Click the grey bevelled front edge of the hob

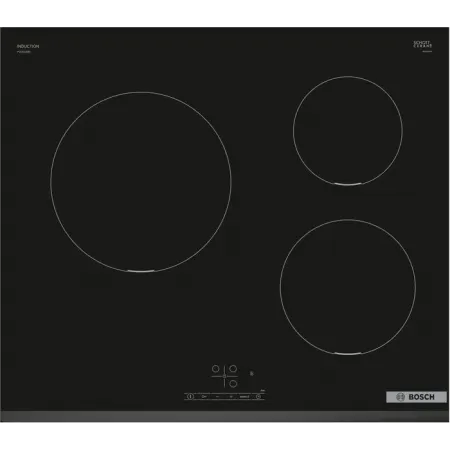coord(225,416)
